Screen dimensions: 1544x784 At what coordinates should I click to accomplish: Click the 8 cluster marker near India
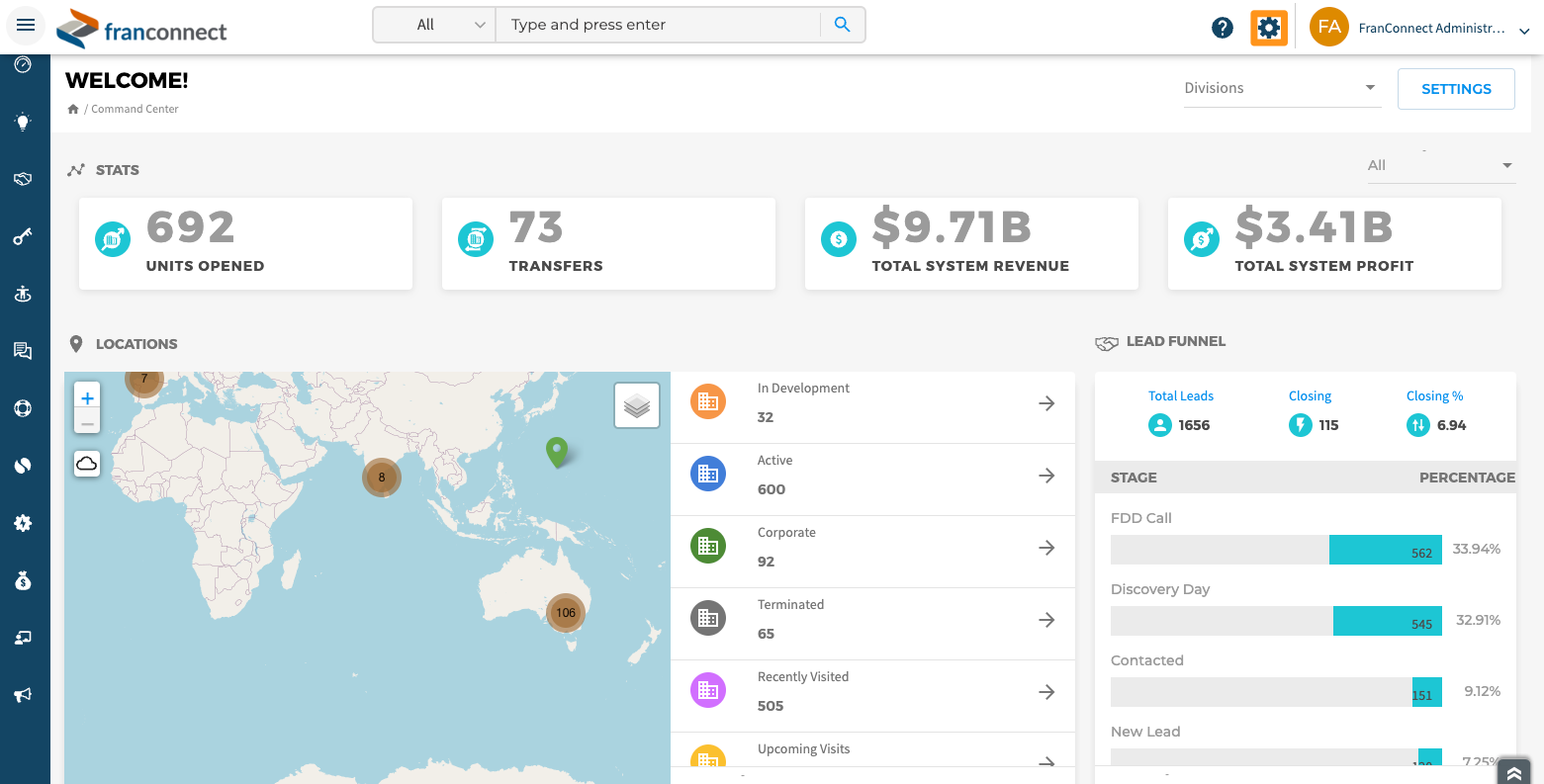click(x=382, y=478)
